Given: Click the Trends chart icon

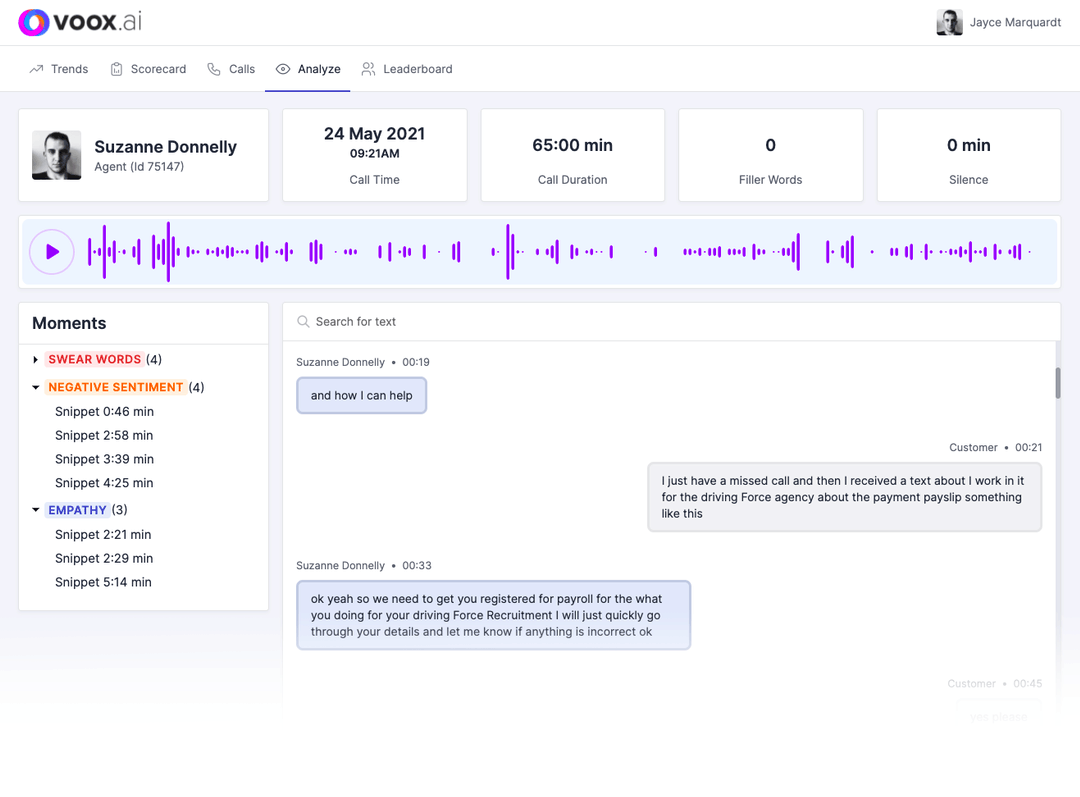Looking at the screenshot, I should tap(37, 69).
